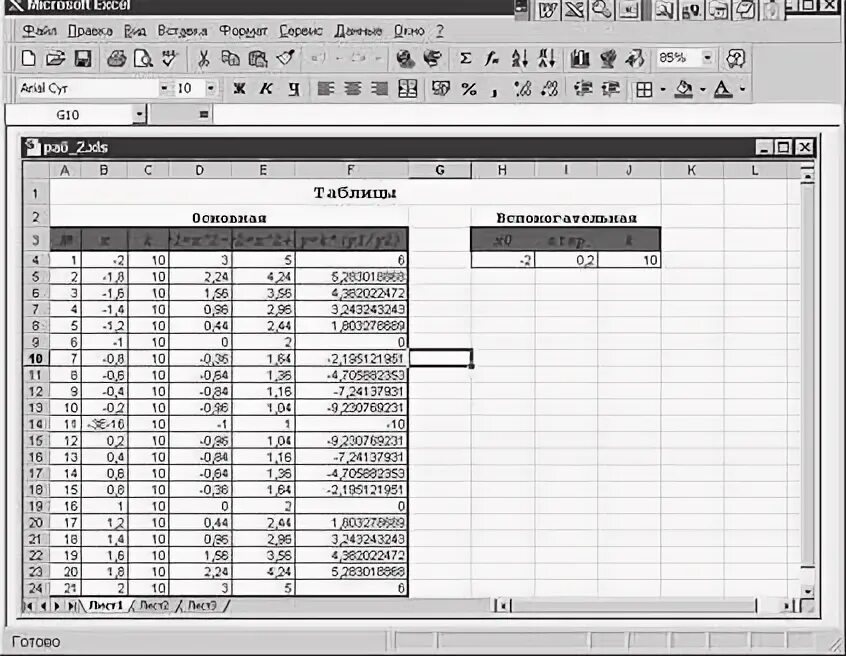
Task: Click the spelling check icon
Action: pyautogui.click(x=167, y=60)
